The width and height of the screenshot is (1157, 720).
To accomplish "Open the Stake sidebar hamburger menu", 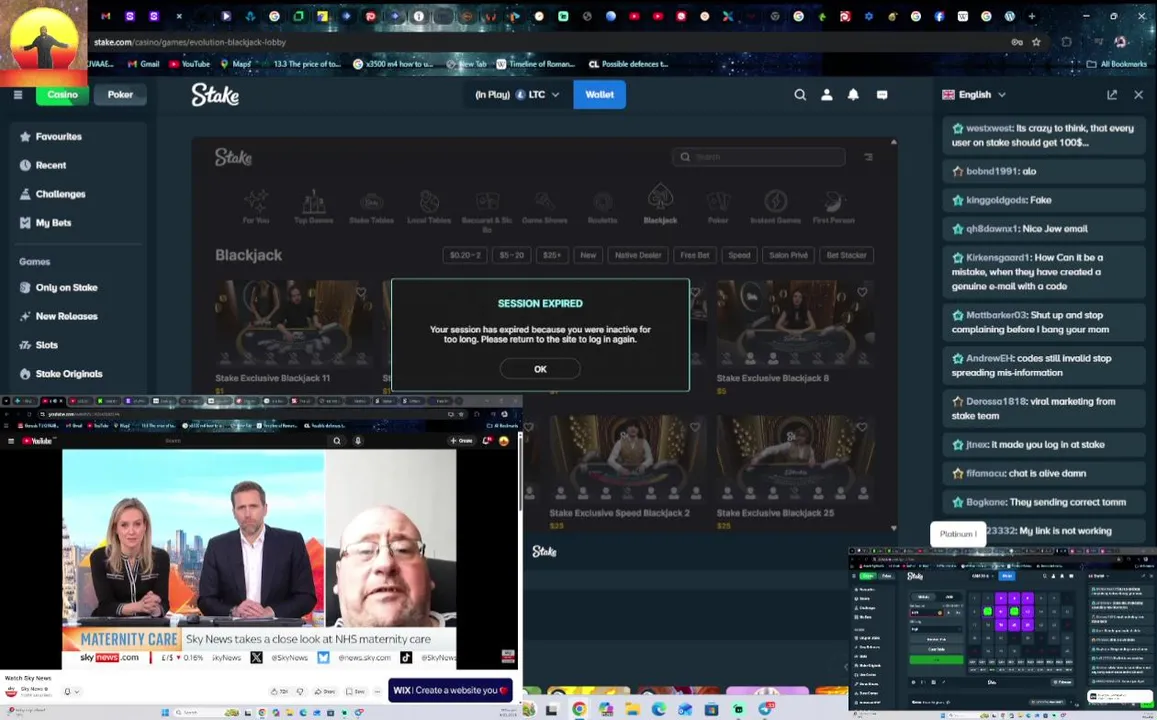I will (18, 94).
